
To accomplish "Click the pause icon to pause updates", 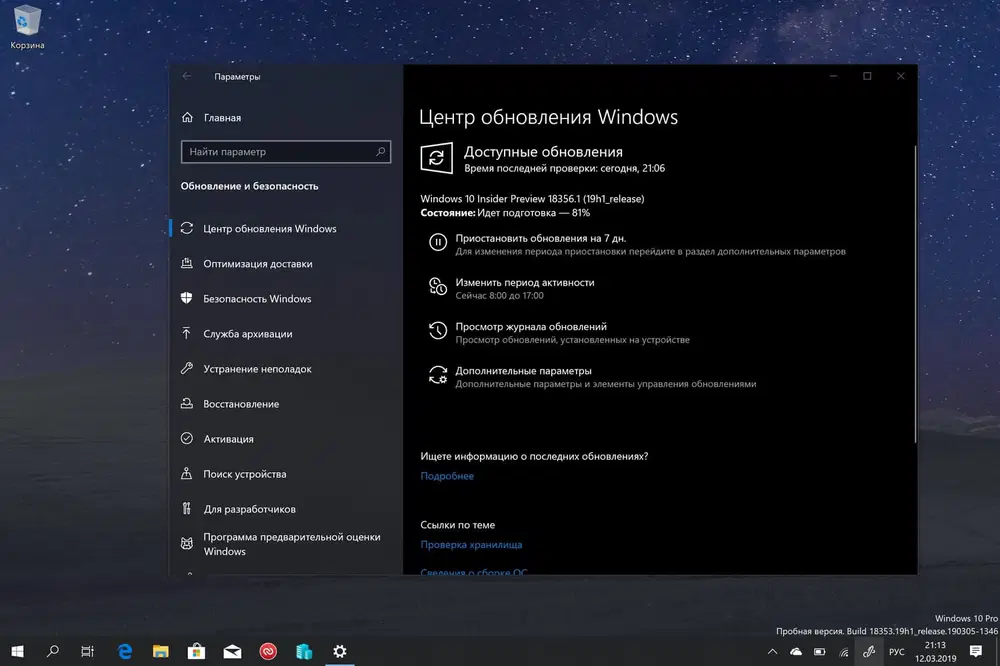I will tap(437, 243).
